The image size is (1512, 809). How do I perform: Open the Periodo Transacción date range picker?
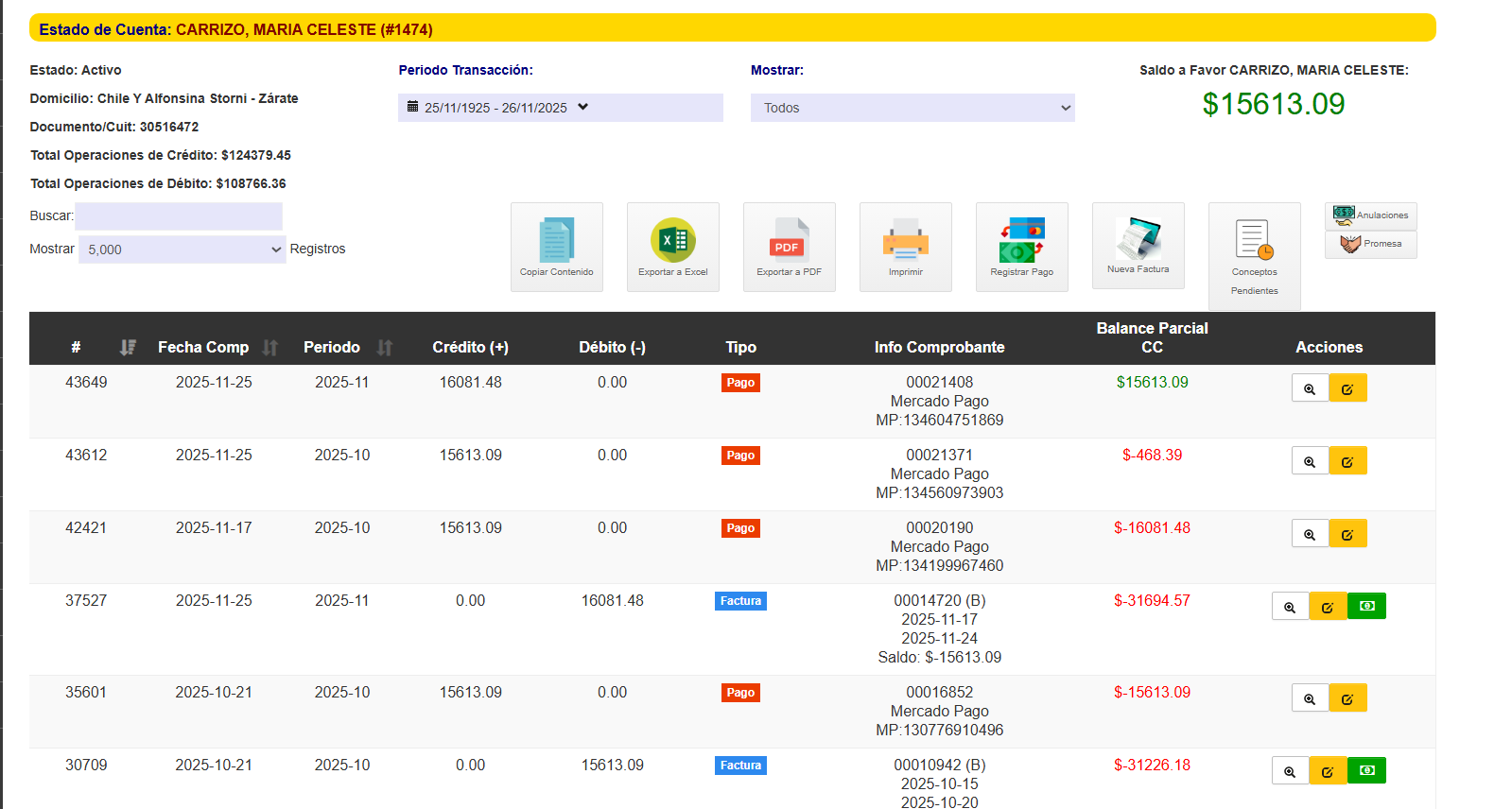(560, 108)
